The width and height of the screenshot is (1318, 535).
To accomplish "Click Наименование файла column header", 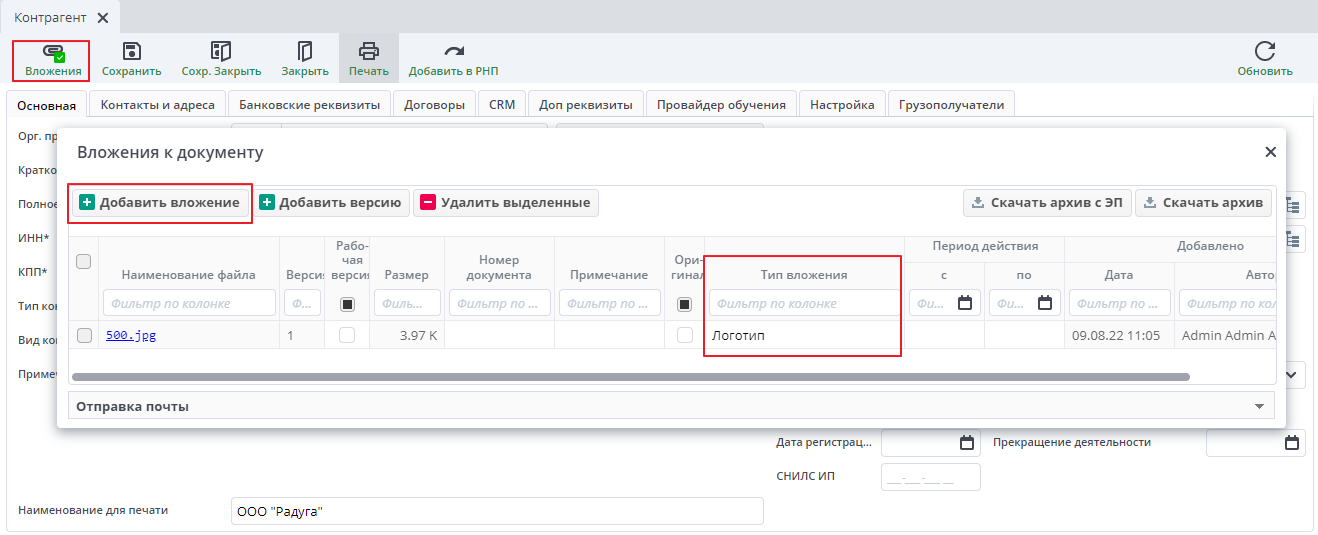I will pyautogui.click(x=188, y=275).
